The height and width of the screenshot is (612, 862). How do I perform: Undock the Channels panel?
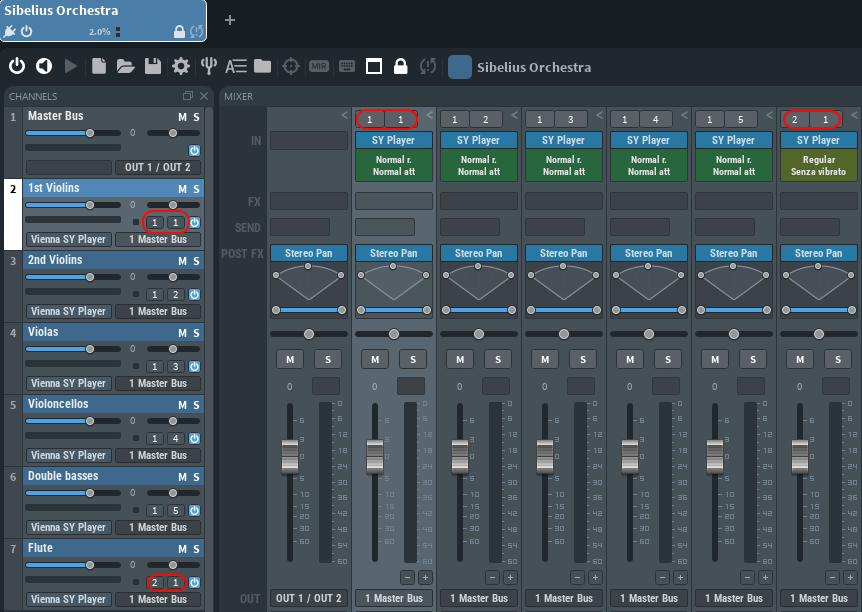188,96
